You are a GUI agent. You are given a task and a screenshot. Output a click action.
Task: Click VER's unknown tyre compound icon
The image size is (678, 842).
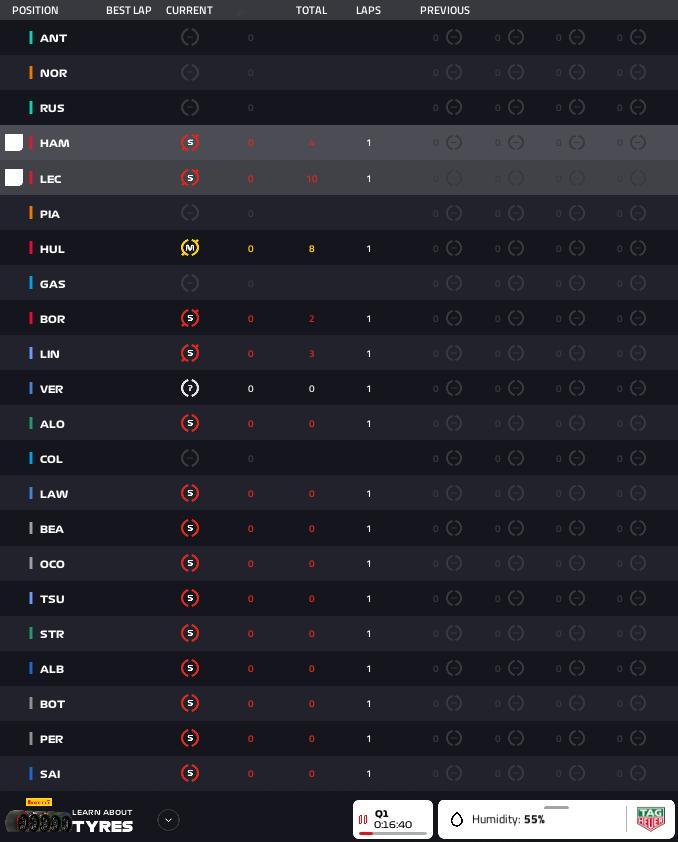point(189,388)
